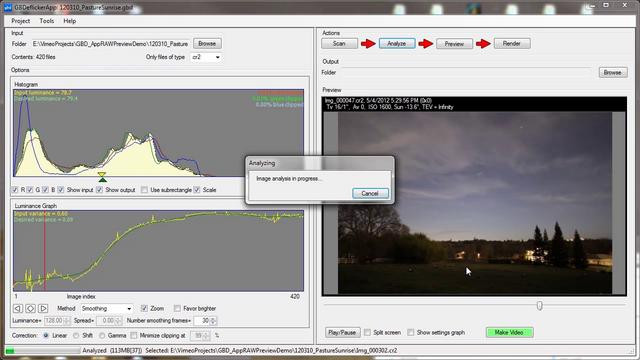The height and width of the screenshot is (360, 640).
Task: Click the Play/Pause button
Action: click(342, 333)
